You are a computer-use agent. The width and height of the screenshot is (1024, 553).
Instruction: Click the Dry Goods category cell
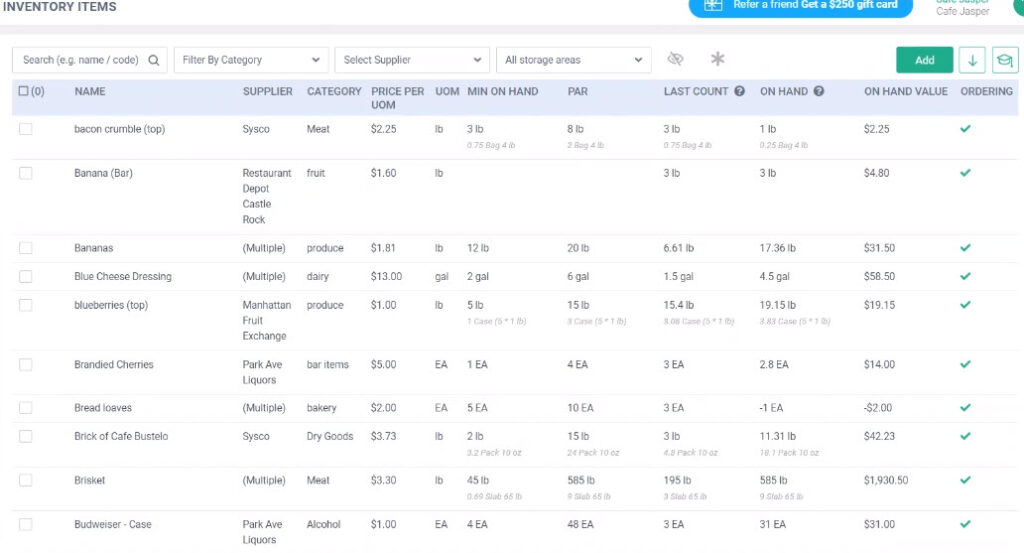(x=330, y=436)
